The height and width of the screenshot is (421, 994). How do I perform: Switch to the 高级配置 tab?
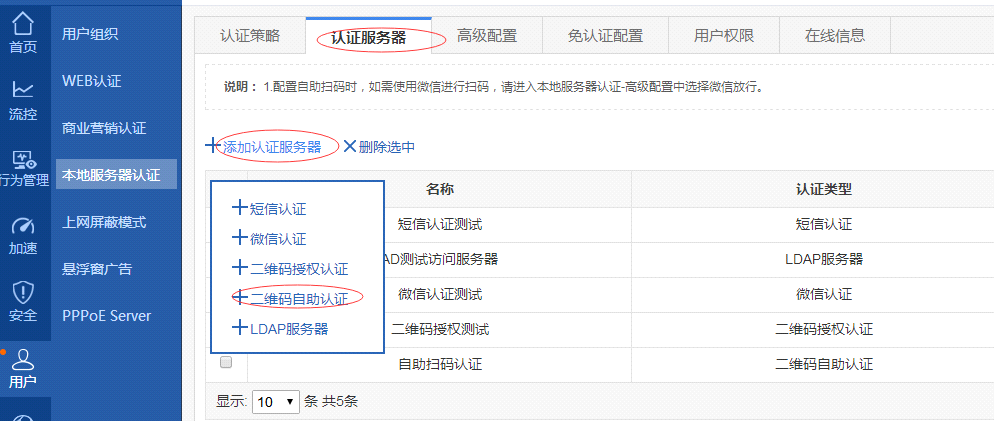tap(487, 36)
